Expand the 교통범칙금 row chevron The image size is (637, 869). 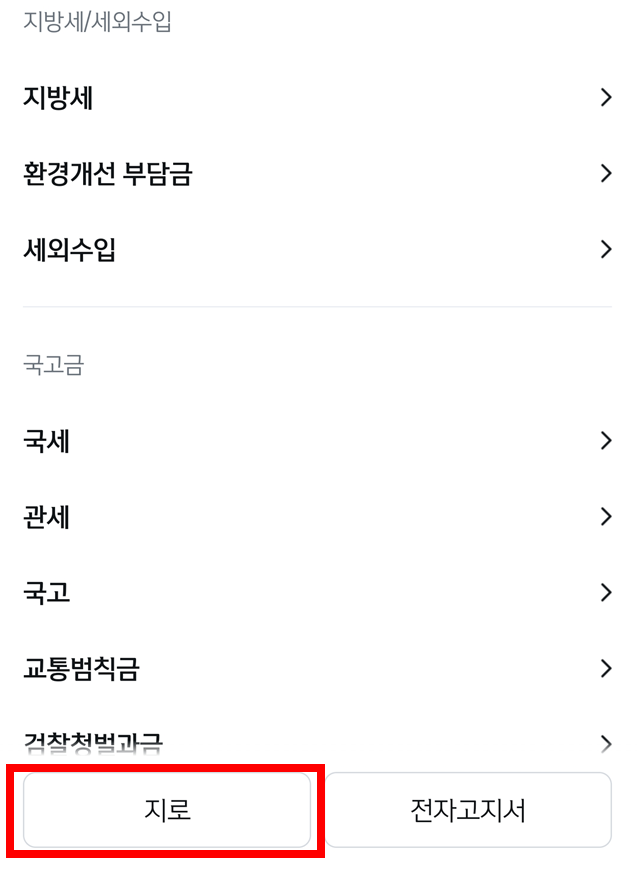tap(606, 668)
